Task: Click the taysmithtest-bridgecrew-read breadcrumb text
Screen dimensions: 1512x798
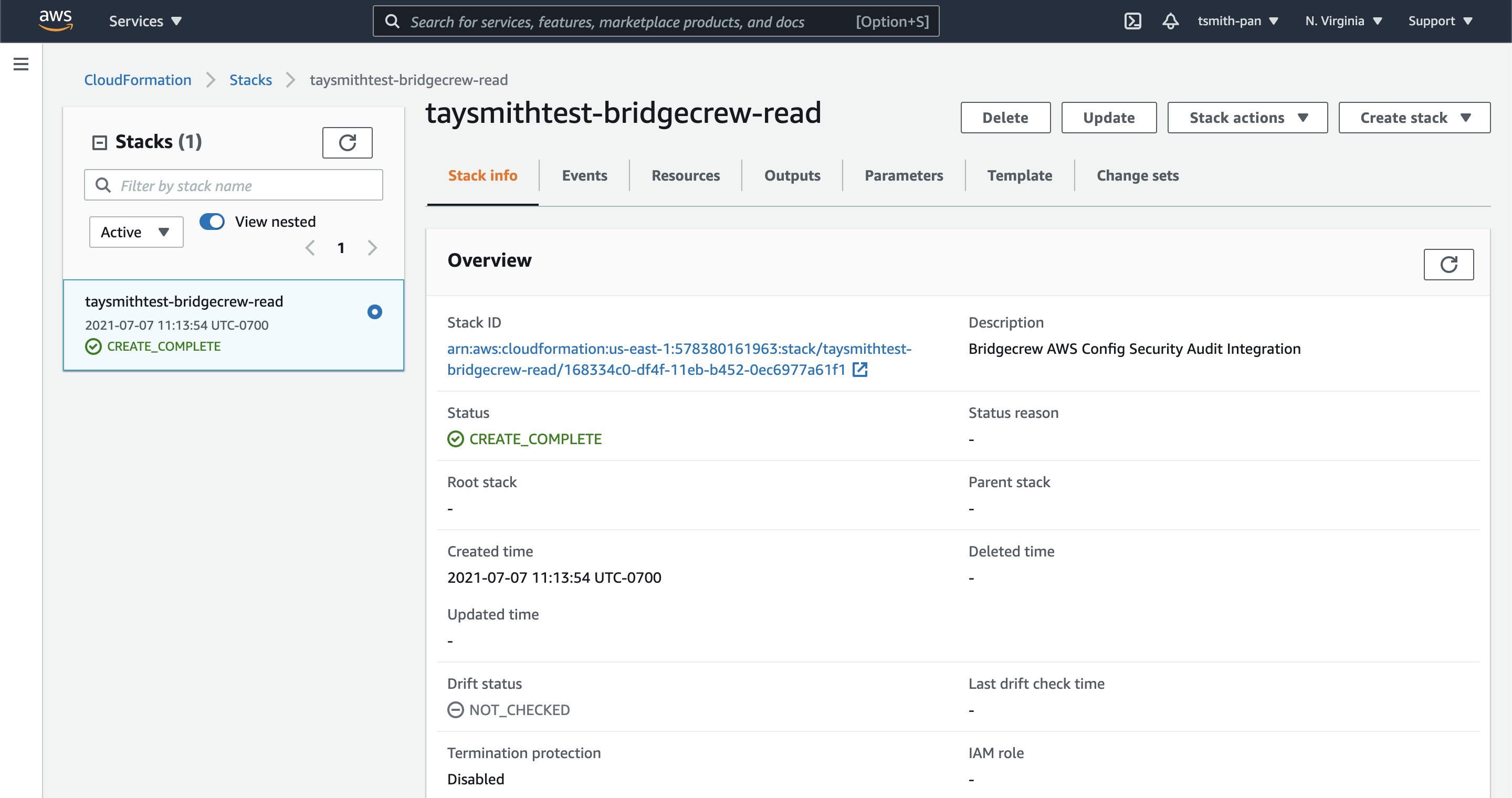Action: click(408, 79)
